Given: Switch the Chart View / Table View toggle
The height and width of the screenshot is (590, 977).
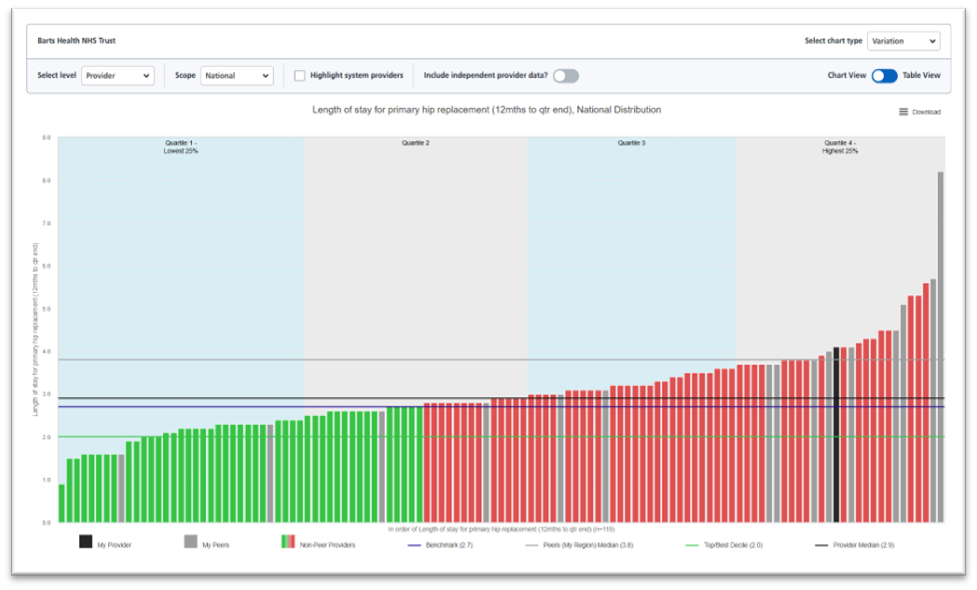Looking at the screenshot, I should pos(884,76).
